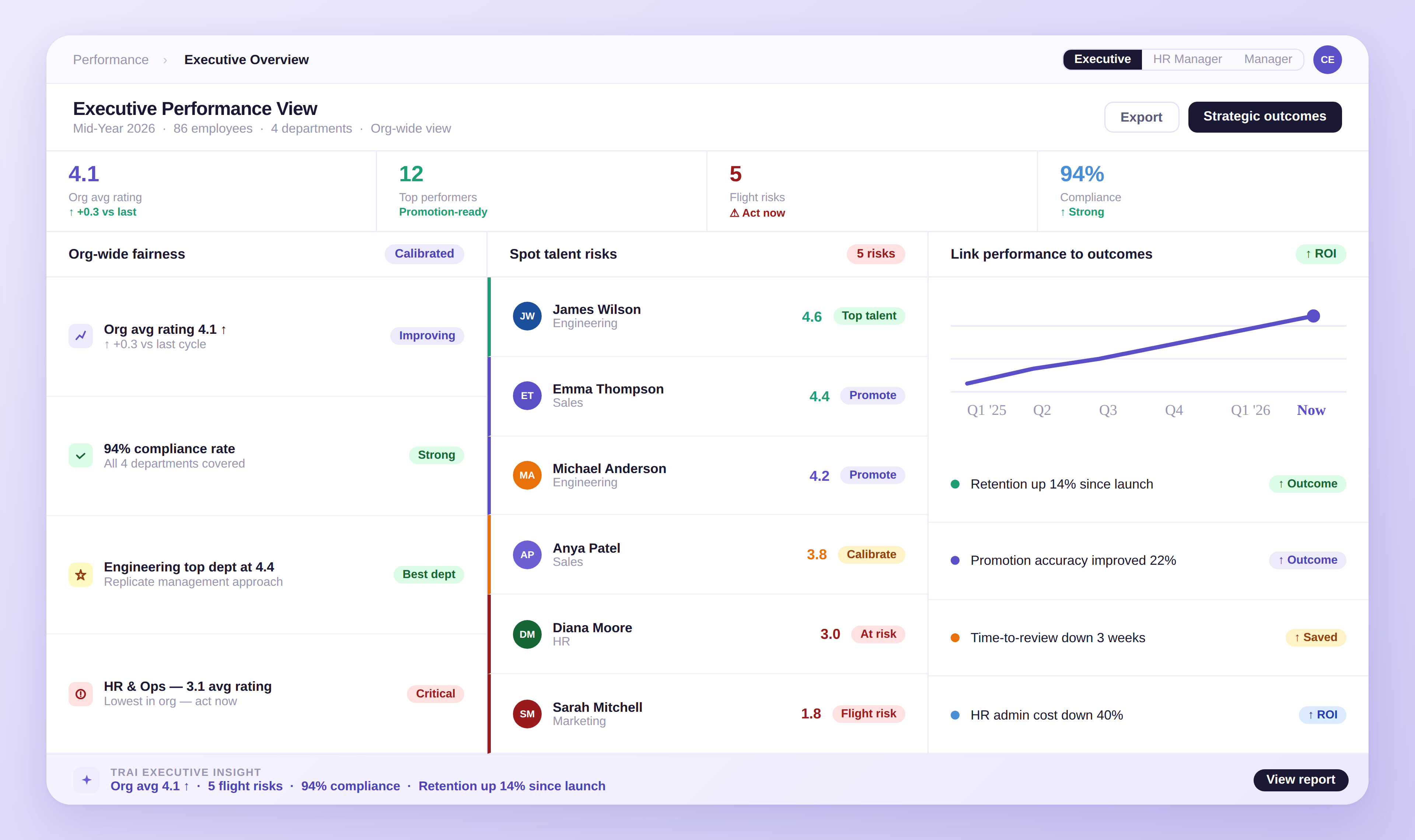This screenshot has width=1415, height=840.
Task: Open the CE profile avatar
Action: click(x=1327, y=59)
